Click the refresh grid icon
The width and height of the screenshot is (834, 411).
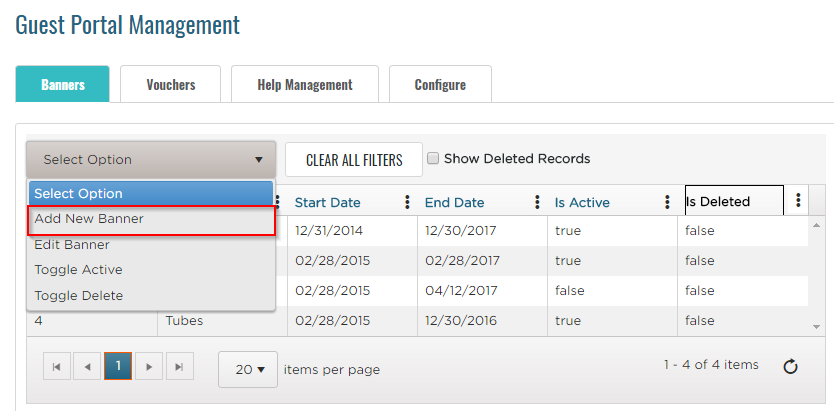pos(790,367)
